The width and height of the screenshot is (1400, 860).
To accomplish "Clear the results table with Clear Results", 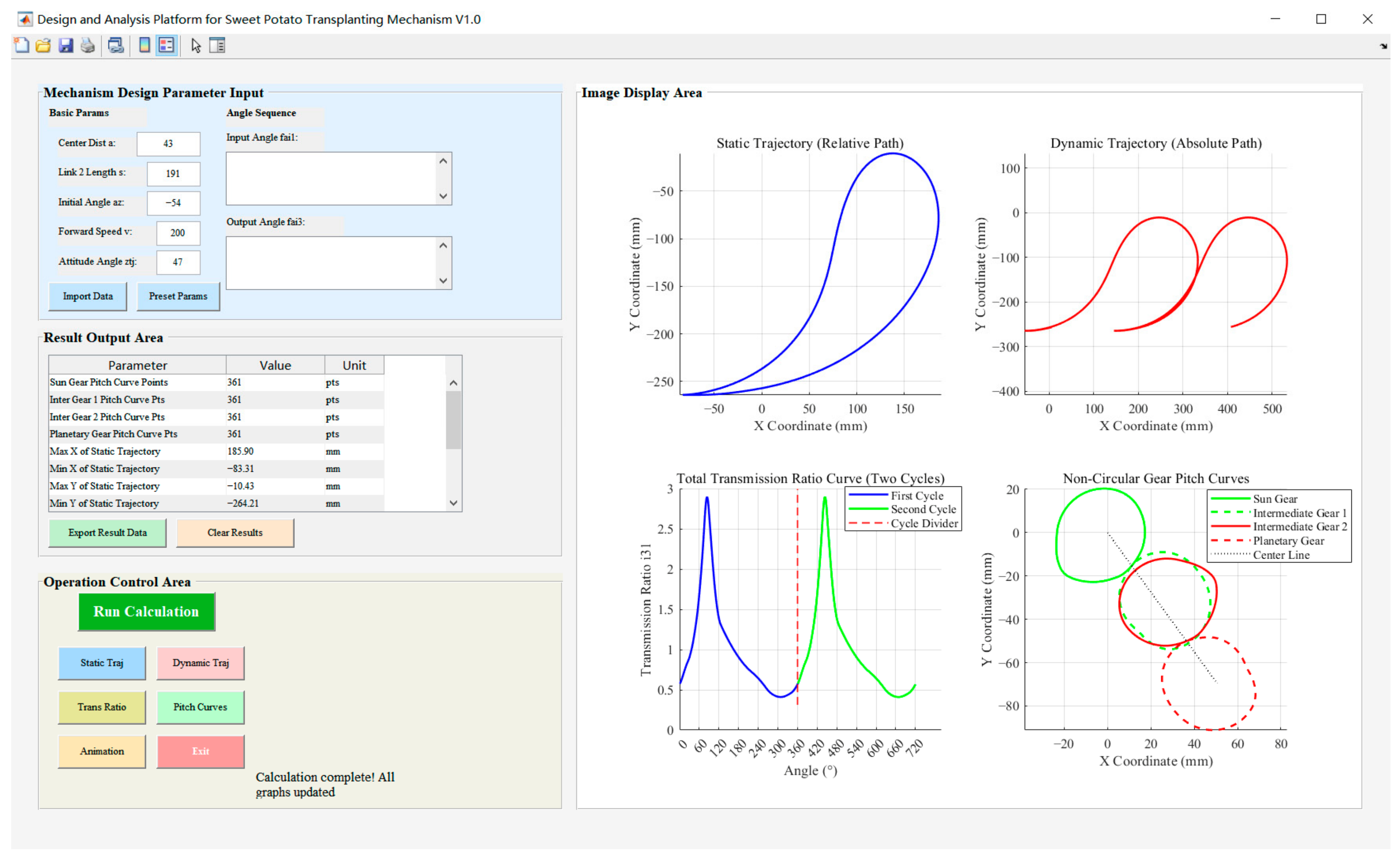I will pos(235,533).
